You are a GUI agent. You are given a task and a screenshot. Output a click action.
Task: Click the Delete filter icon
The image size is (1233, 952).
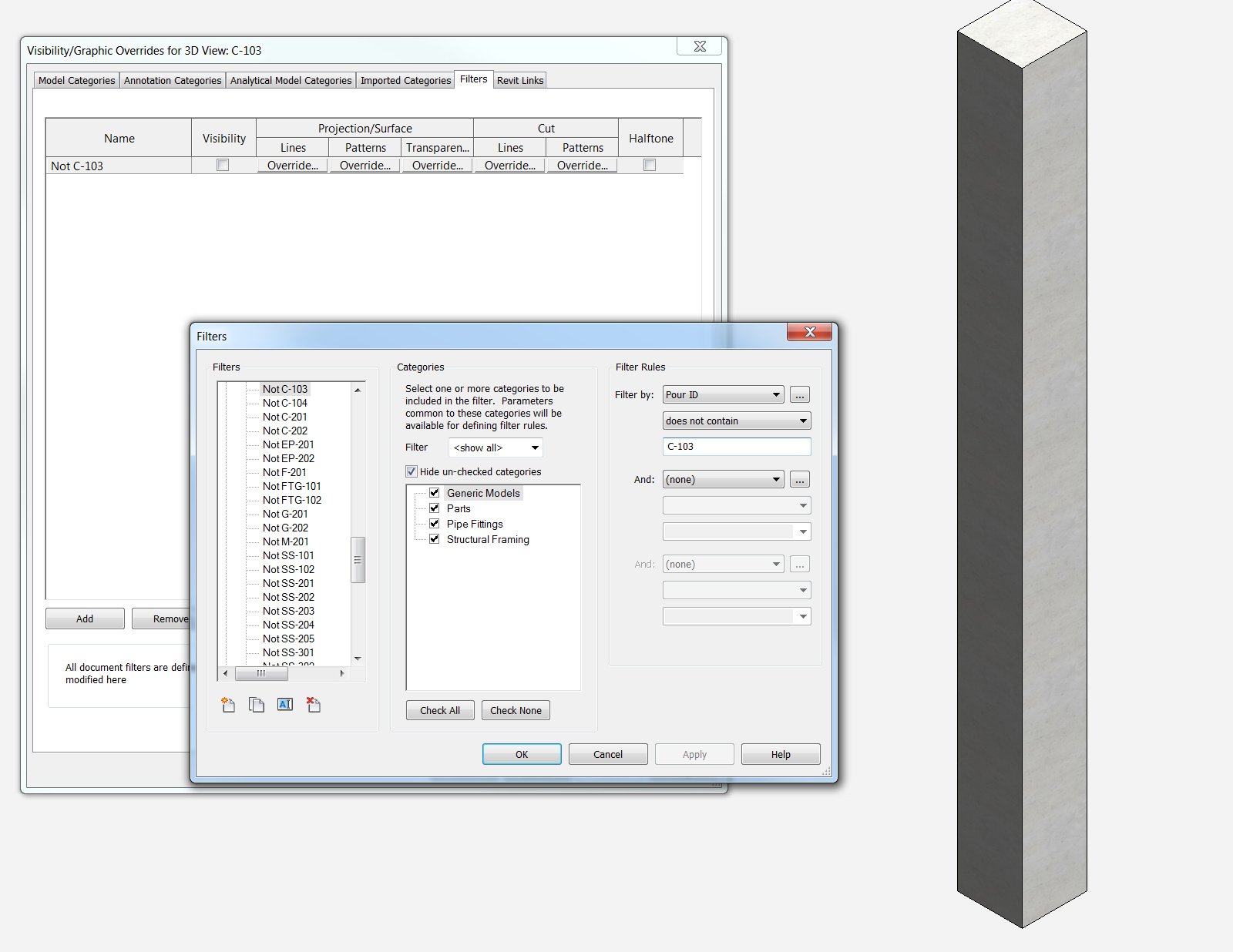[x=313, y=705]
